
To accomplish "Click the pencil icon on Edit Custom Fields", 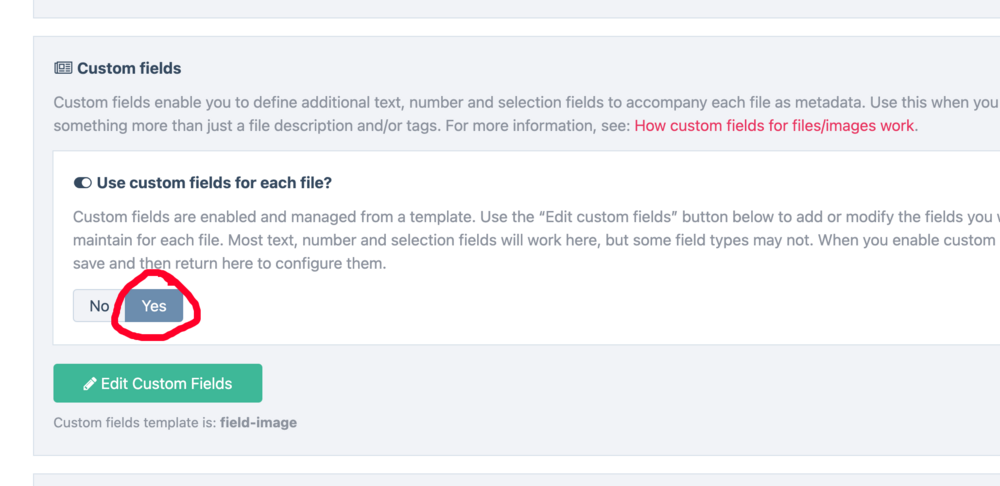I will [x=90, y=383].
